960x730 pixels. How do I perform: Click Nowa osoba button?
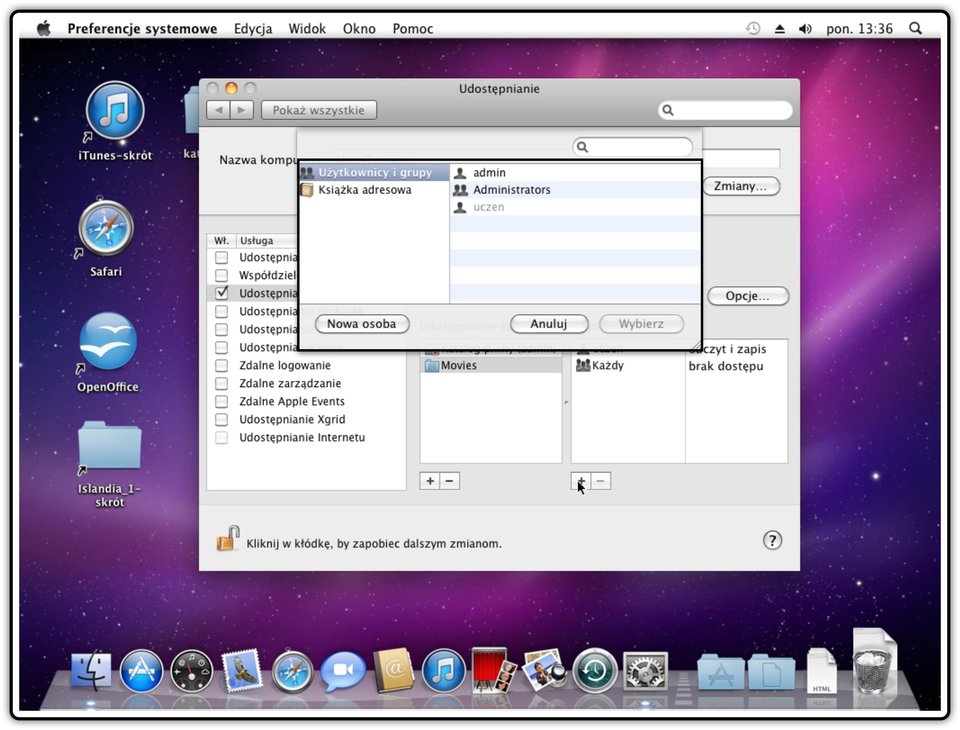click(362, 324)
